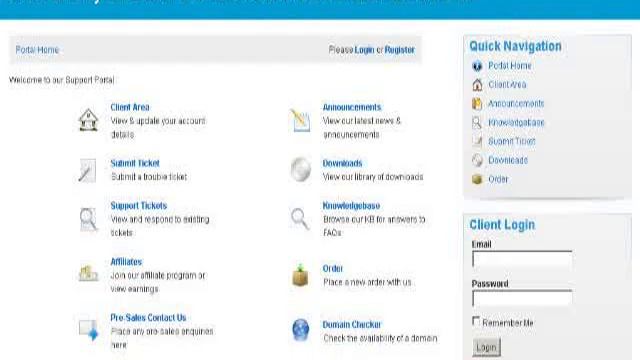Click the Client Login button
Image resolution: width=640 pixels, height=360 pixels.
click(x=486, y=347)
